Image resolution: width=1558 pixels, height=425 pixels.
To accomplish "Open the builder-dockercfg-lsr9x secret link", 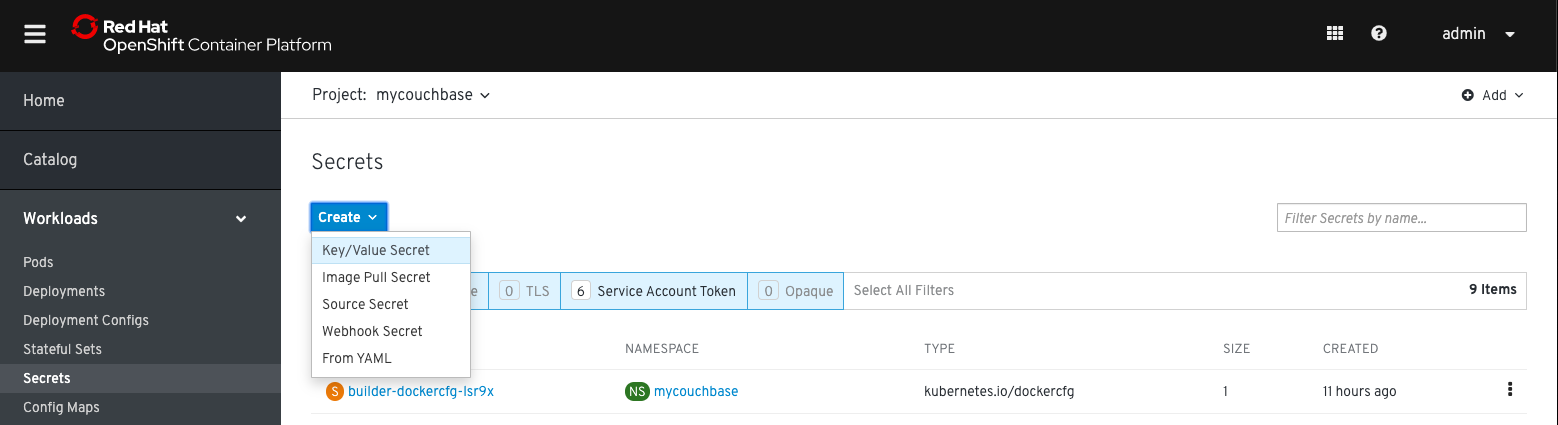I will pos(421,391).
